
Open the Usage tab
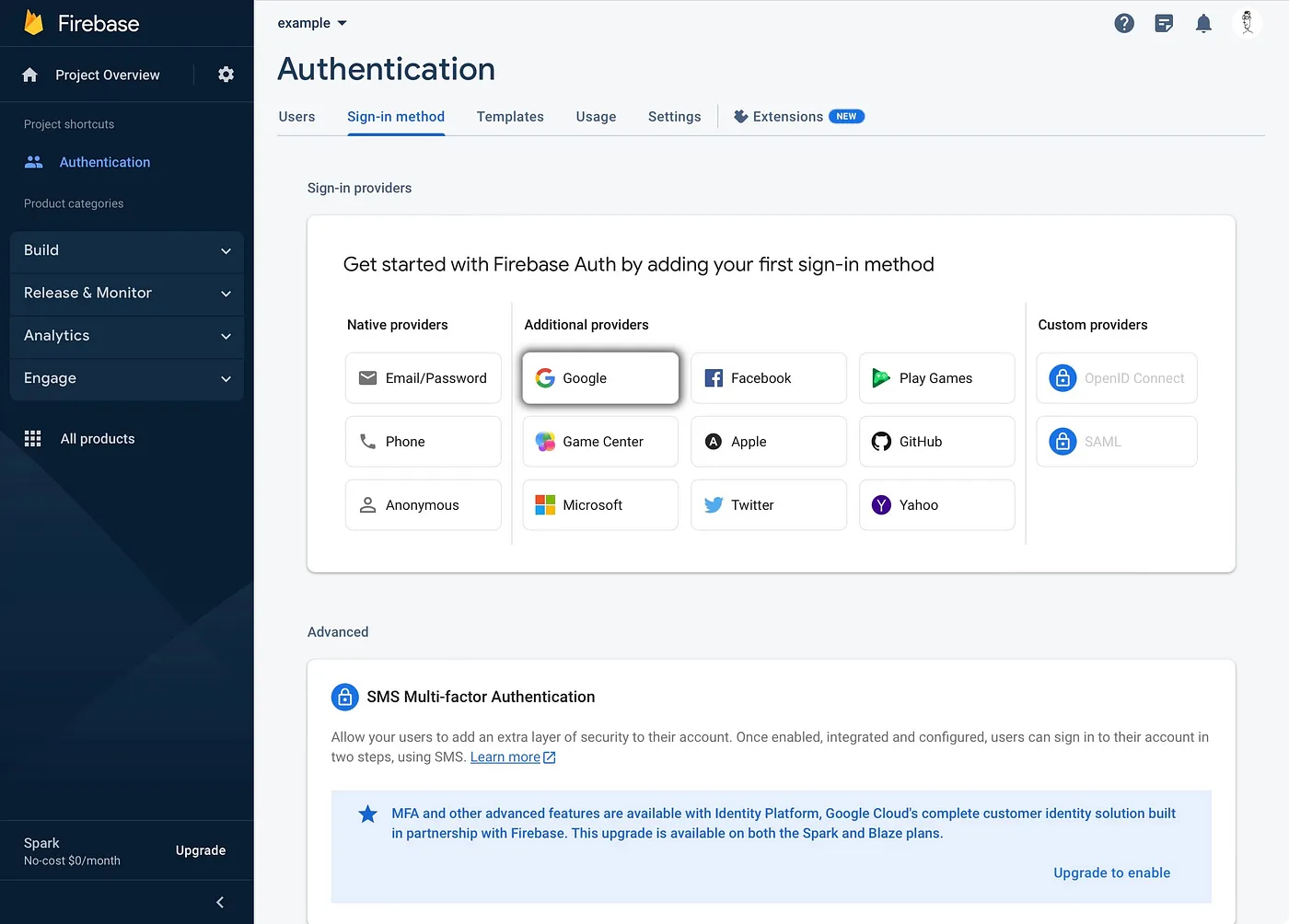pyautogui.click(x=596, y=117)
